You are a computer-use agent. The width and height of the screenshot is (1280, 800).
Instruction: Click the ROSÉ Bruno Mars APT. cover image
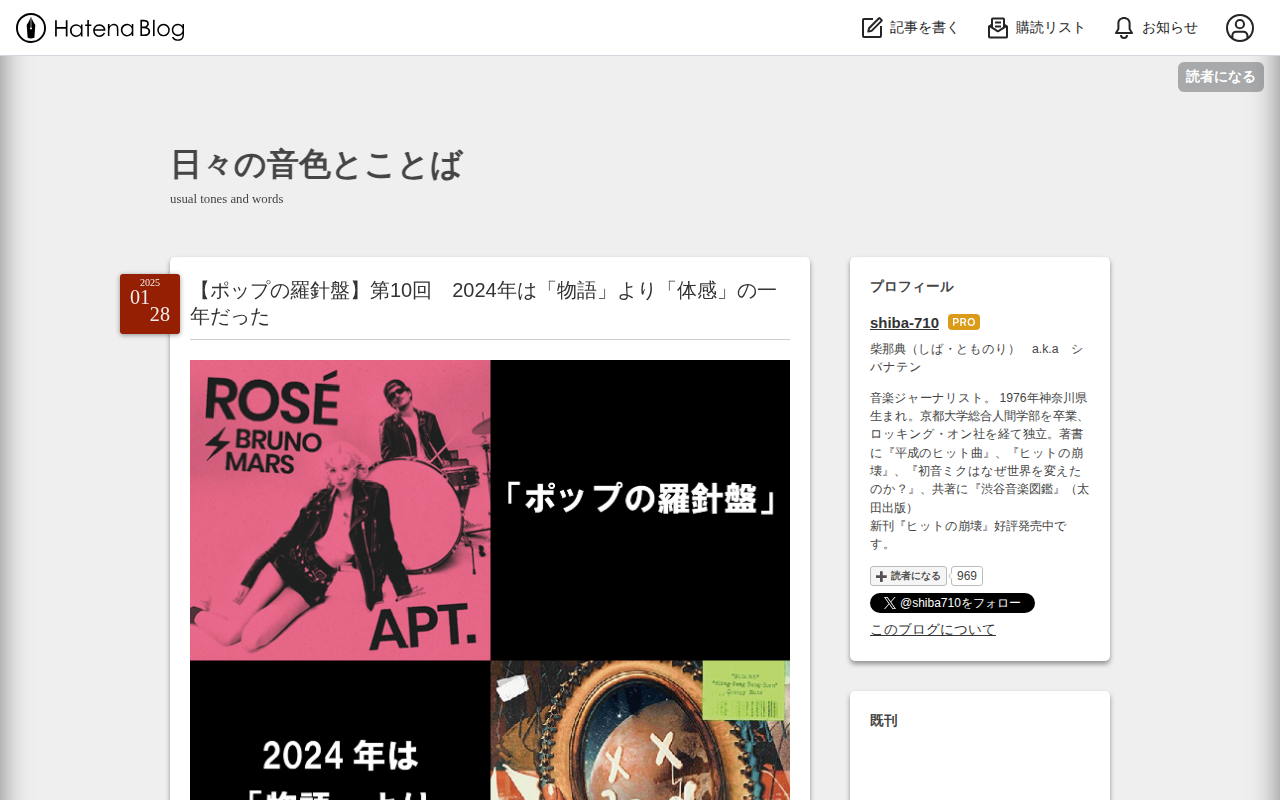pos(340,510)
